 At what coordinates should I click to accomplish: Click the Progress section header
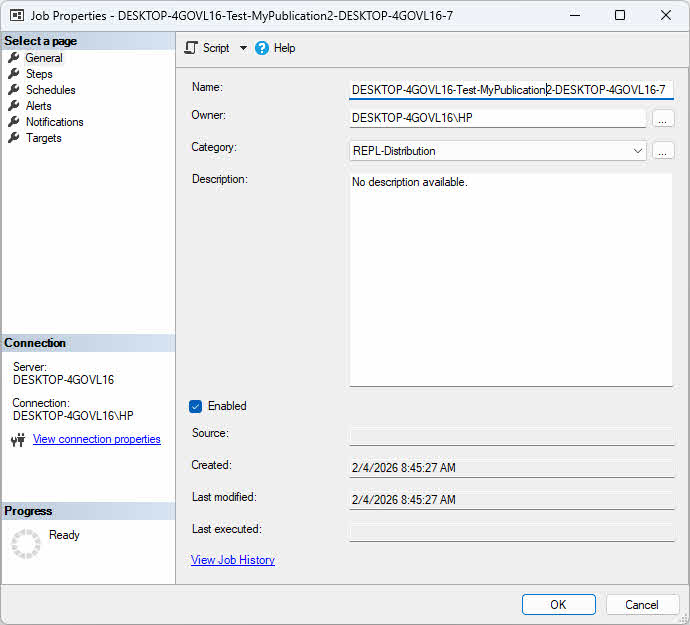[88, 511]
